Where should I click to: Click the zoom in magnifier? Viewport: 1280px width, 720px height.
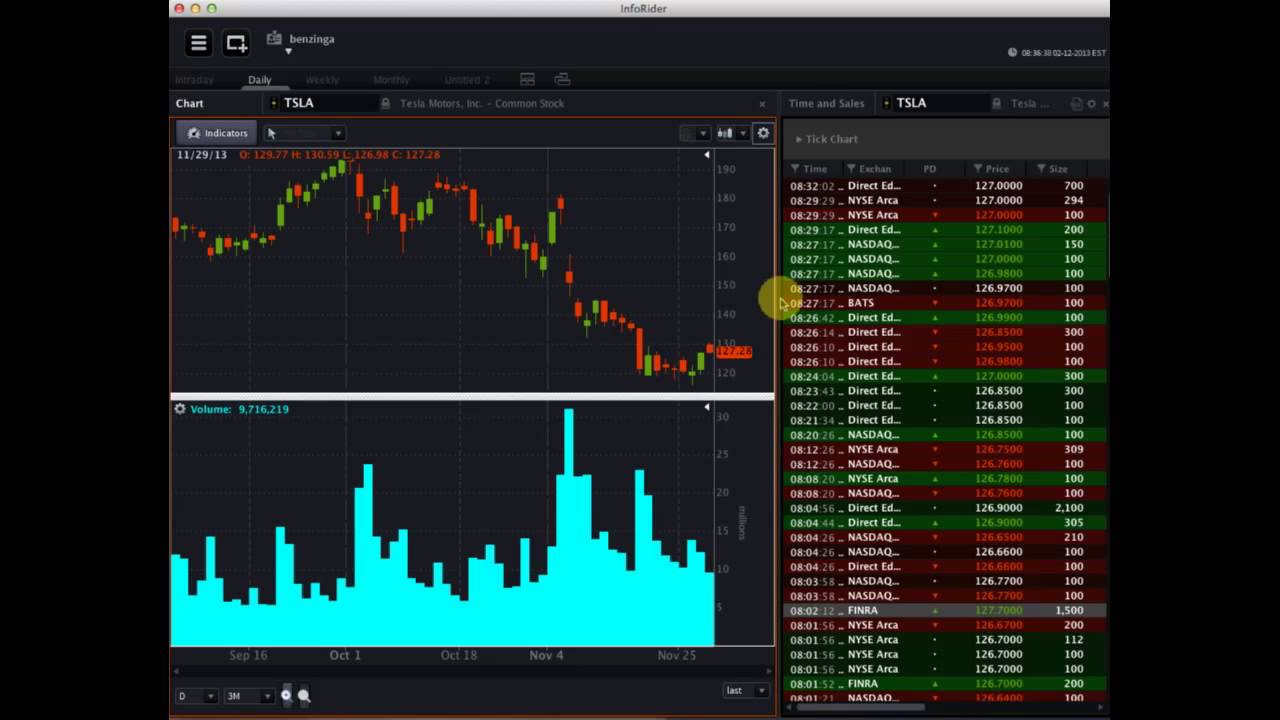point(286,695)
